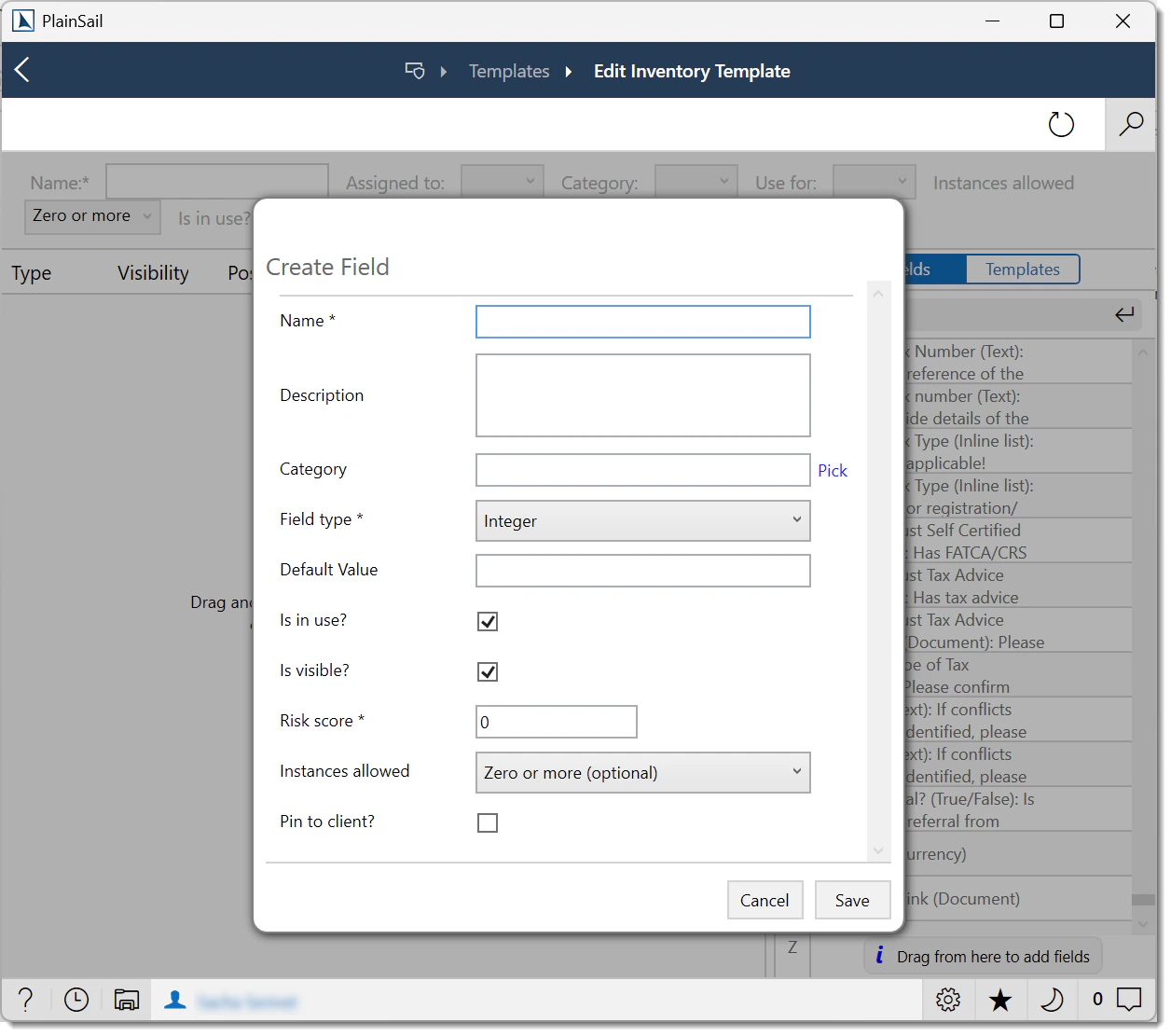The width and height of the screenshot is (1171, 1036).
Task: Open settings gear in the status bar
Action: click(x=948, y=1000)
